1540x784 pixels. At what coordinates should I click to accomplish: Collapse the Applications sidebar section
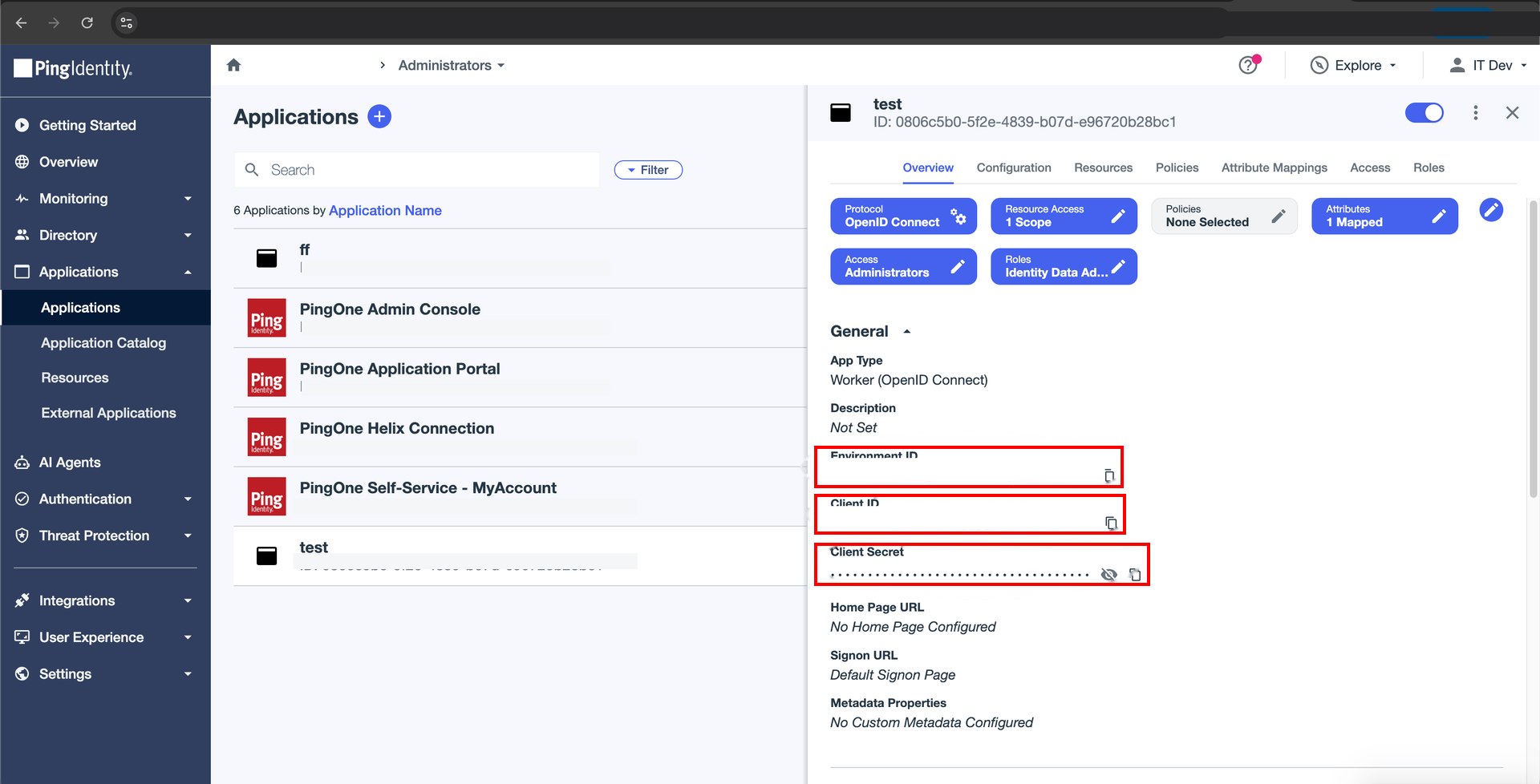click(105, 272)
